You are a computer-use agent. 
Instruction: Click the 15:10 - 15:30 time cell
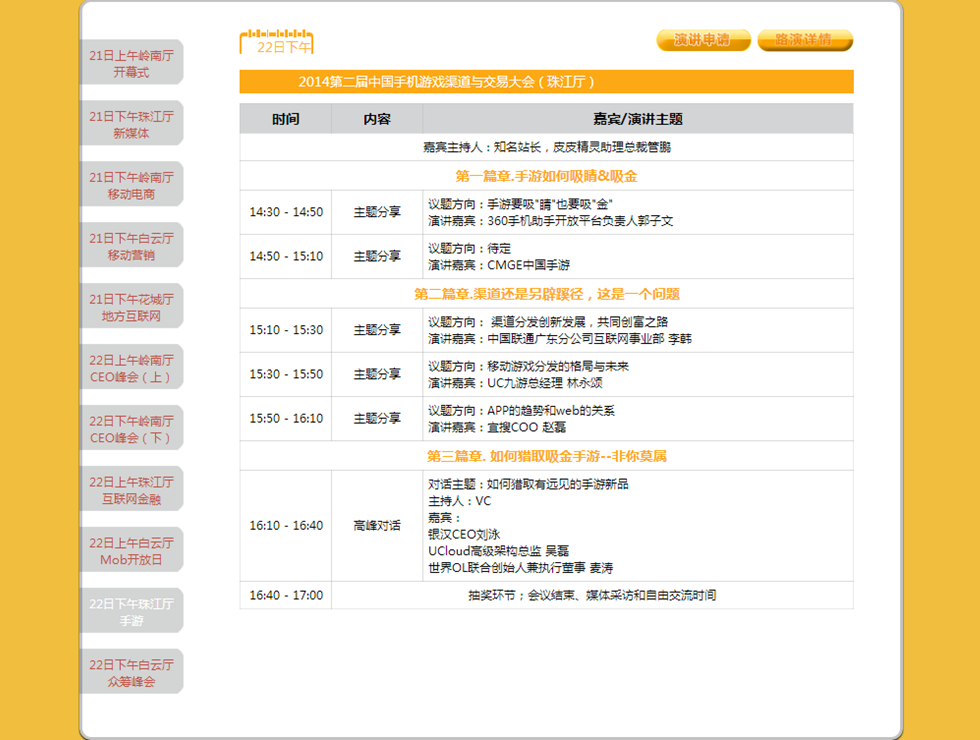[286, 330]
